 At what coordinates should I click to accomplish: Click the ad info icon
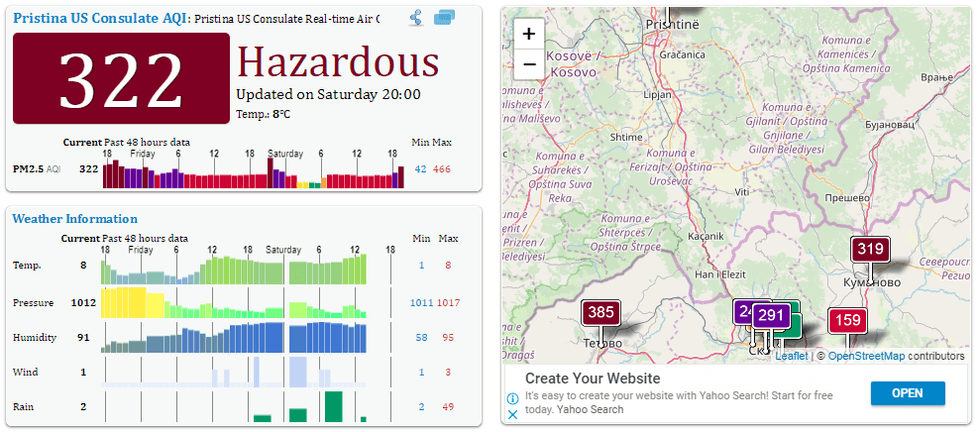pyautogui.click(x=512, y=398)
